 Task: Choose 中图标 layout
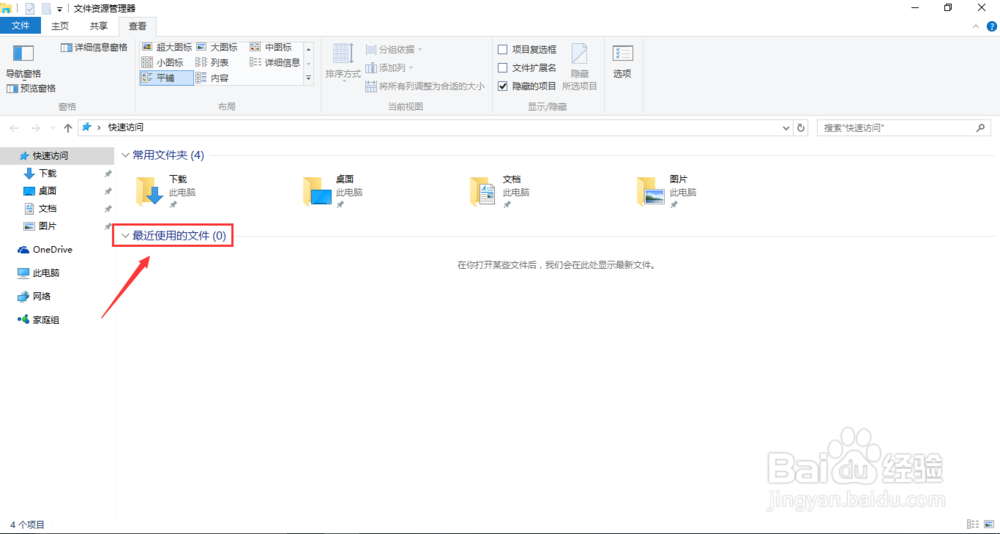[x=270, y=47]
